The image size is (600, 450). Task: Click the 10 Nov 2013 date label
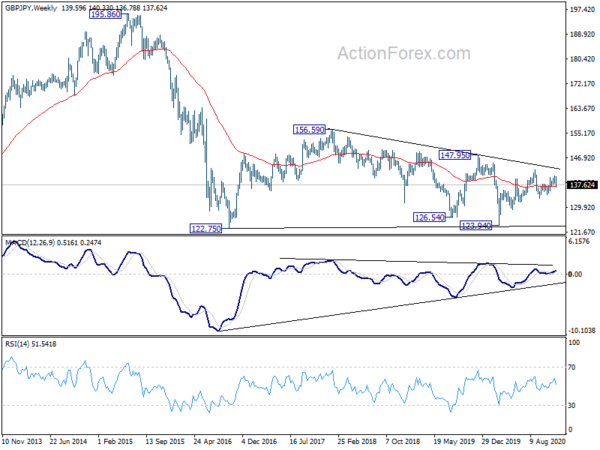click(x=22, y=441)
